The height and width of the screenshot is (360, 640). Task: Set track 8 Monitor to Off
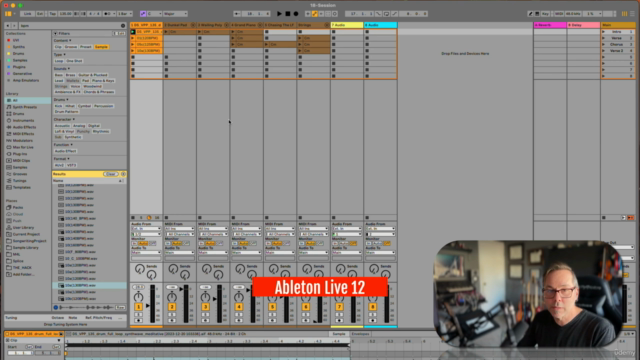tap(387, 244)
